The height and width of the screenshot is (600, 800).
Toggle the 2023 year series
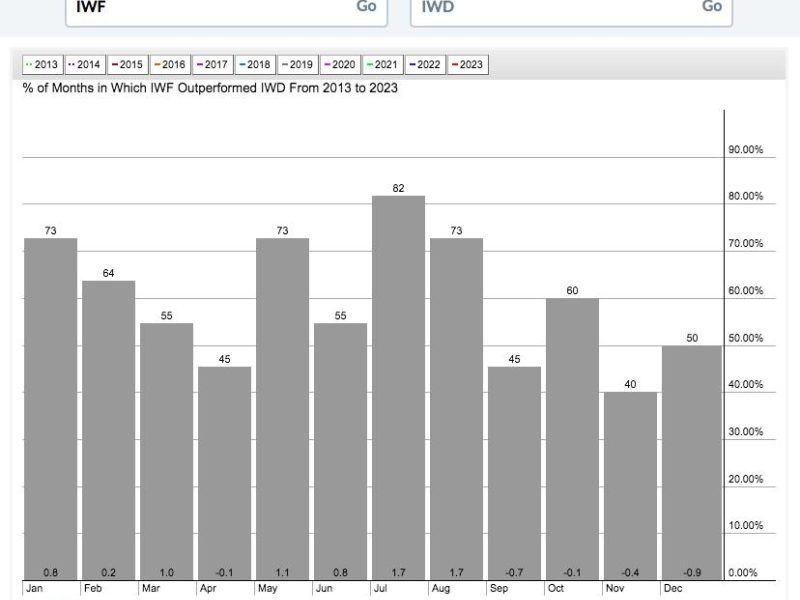click(468, 65)
